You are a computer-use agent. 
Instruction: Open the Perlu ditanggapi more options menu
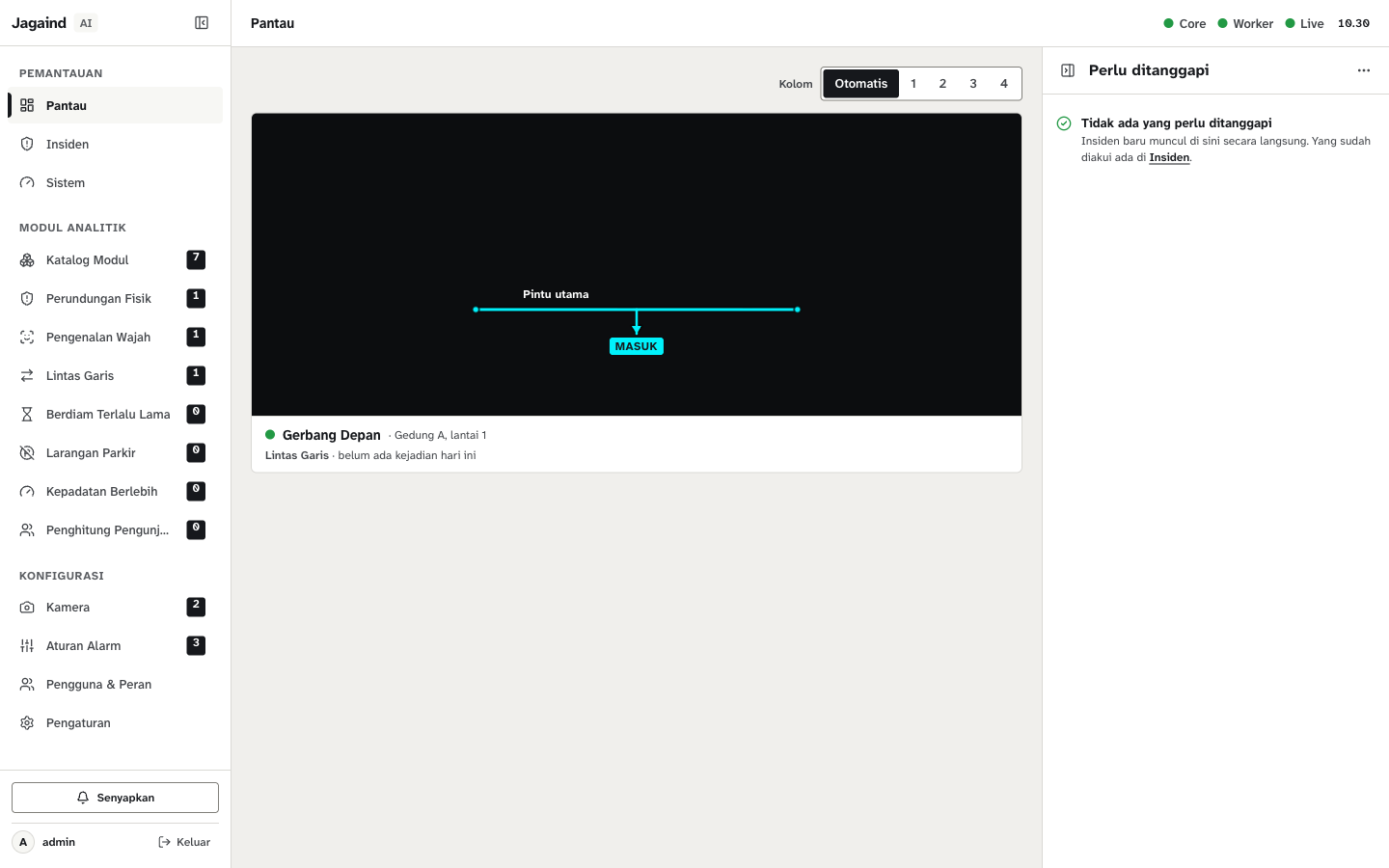pos(1364,70)
